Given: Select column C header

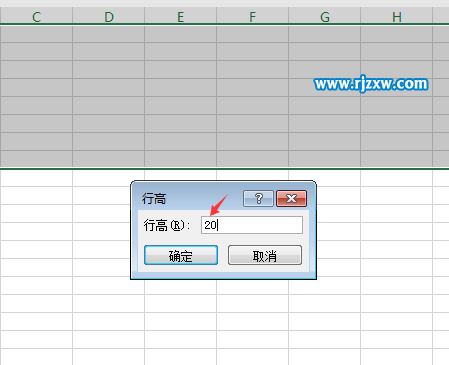Looking at the screenshot, I should coord(36,16).
